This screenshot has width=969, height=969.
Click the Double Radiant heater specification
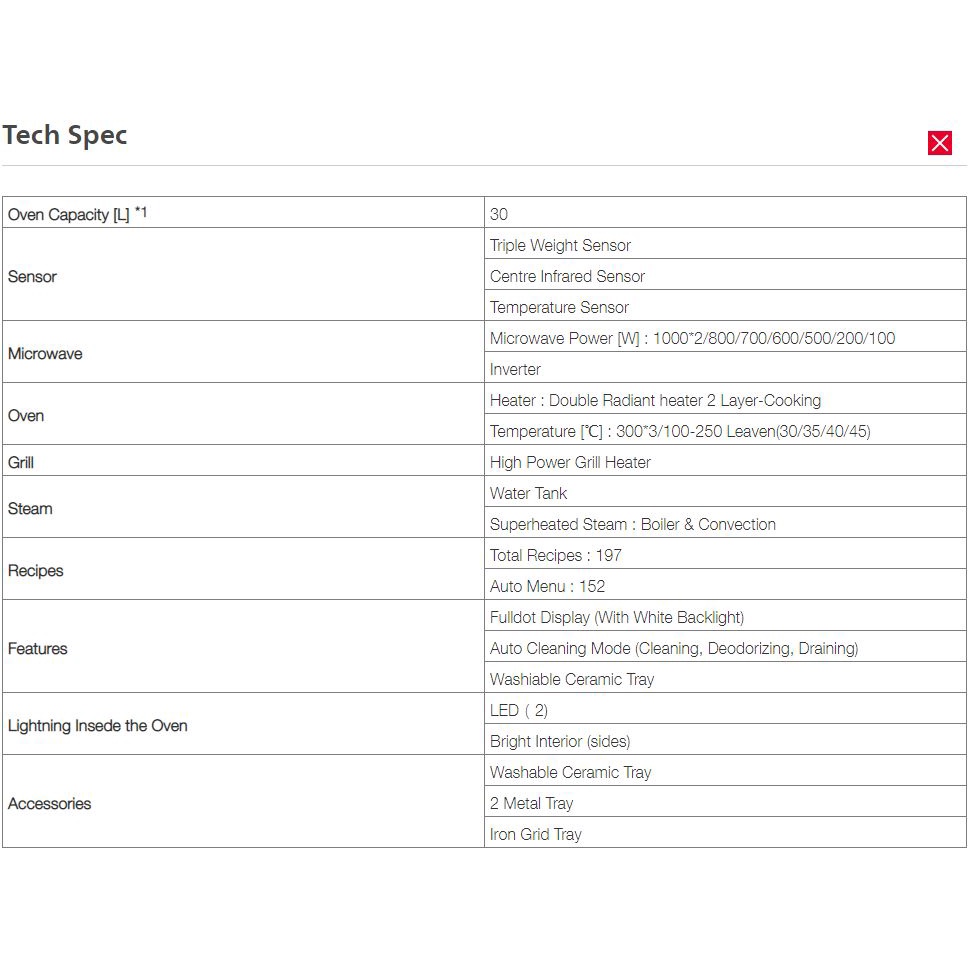click(x=655, y=400)
